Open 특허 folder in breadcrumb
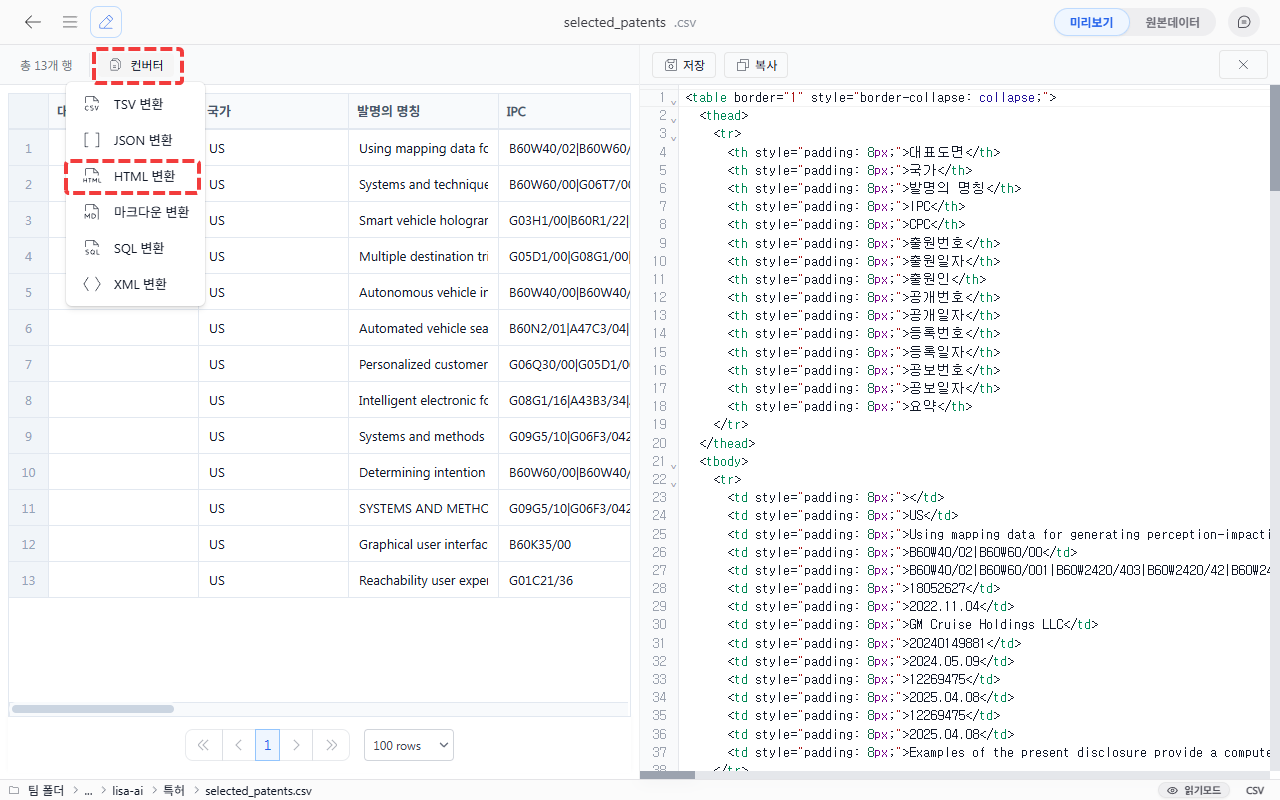This screenshot has width=1280, height=800. 174,790
